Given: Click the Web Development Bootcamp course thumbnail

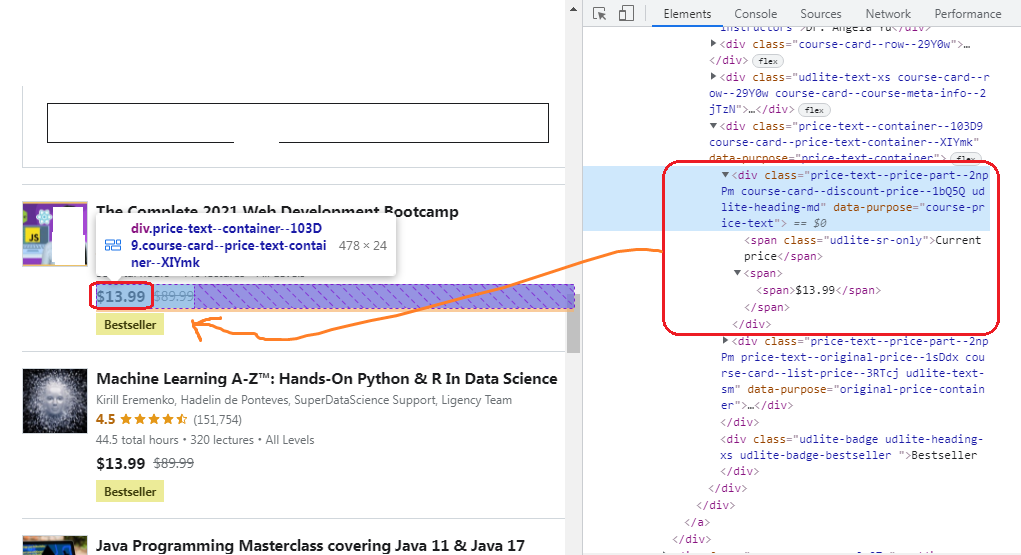Looking at the screenshot, I should (x=55, y=234).
